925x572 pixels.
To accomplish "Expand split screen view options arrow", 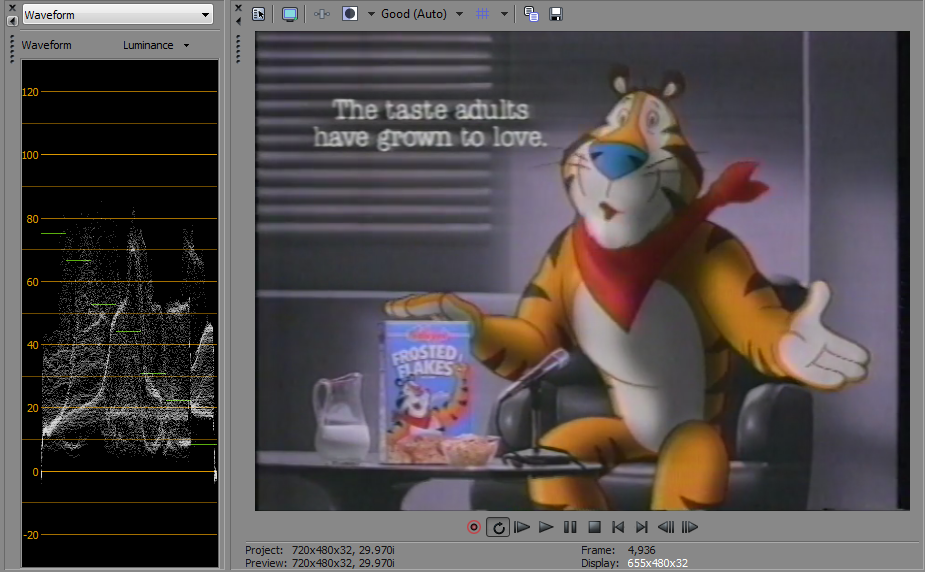I will click(x=371, y=14).
